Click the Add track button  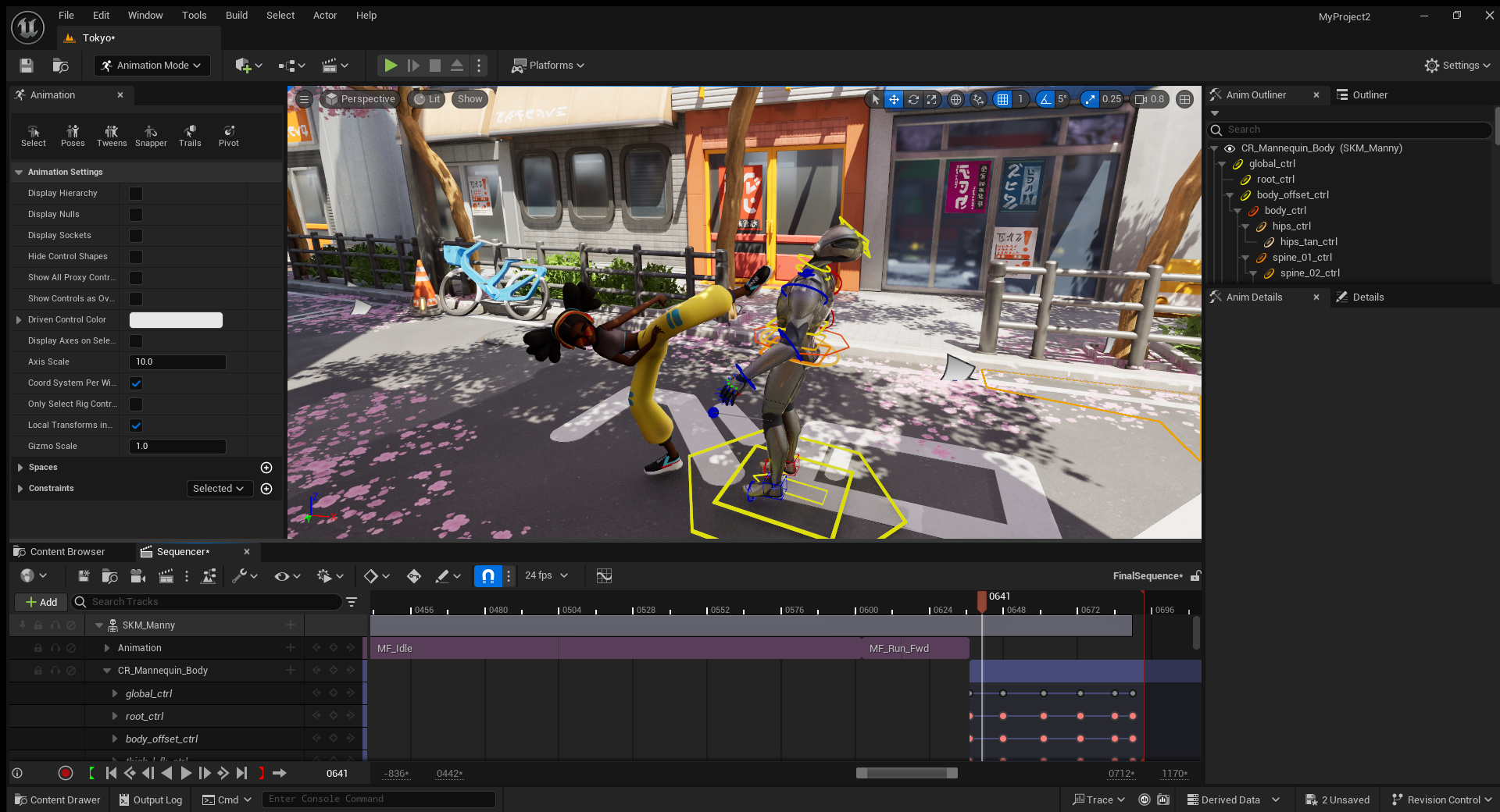tap(41, 602)
